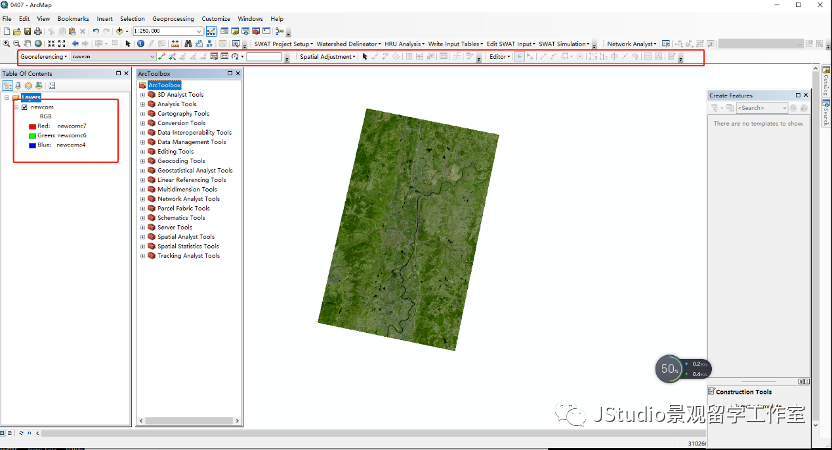Expand the Spatial Analyst Tools toolbox
This screenshot has height=450, width=832.
(x=142, y=237)
